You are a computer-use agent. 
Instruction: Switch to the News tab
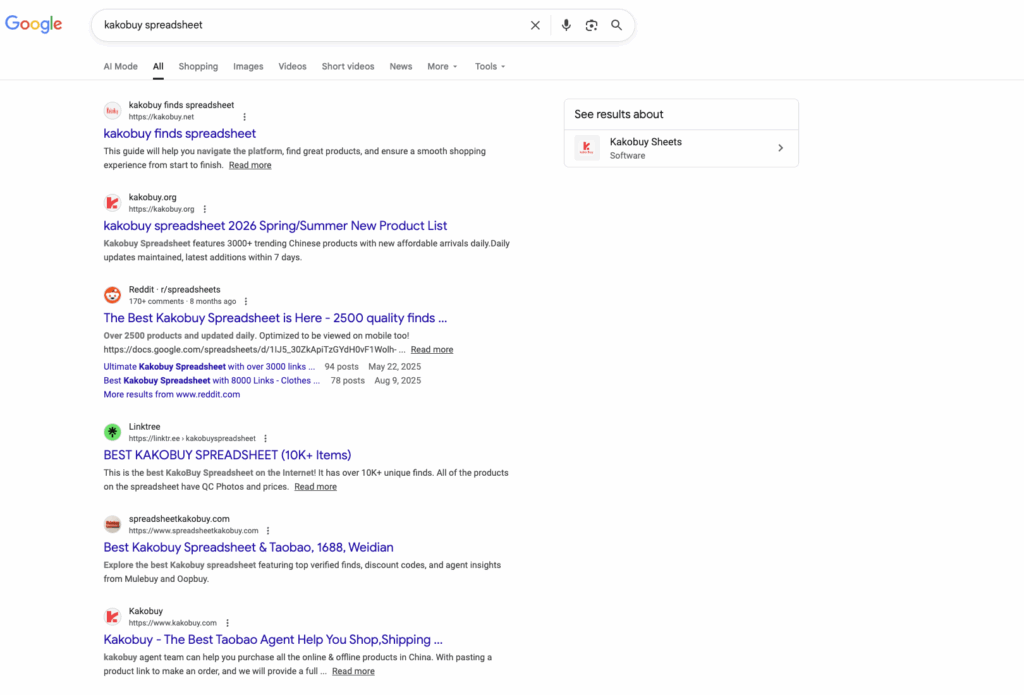click(x=400, y=66)
